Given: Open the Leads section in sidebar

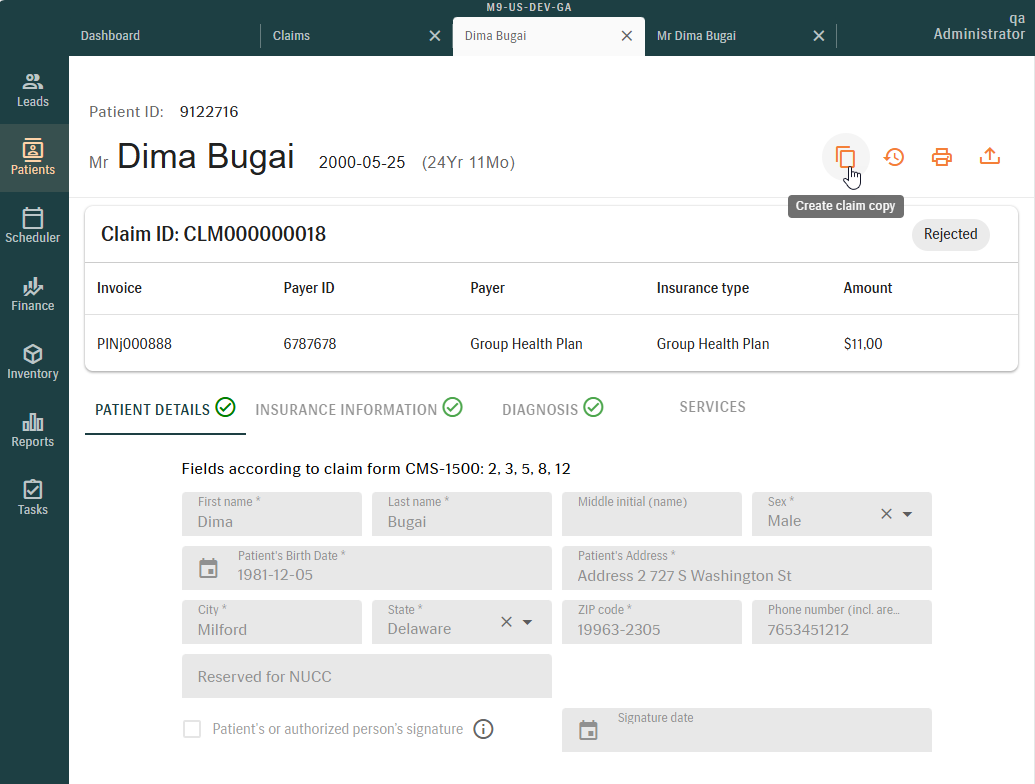Looking at the screenshot, I should point(33,90).
